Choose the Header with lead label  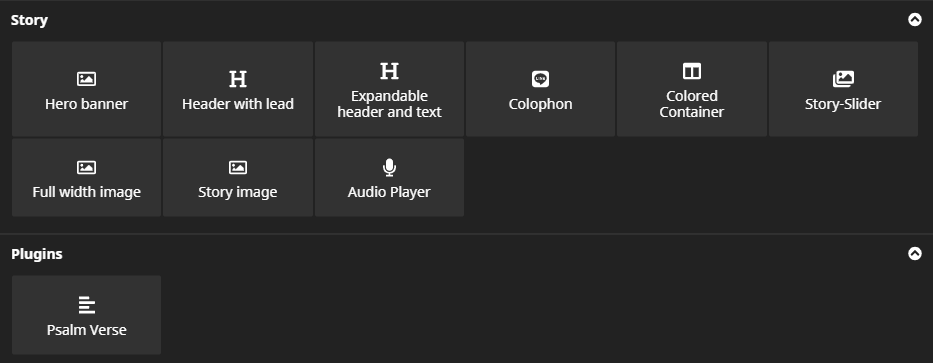238,104
